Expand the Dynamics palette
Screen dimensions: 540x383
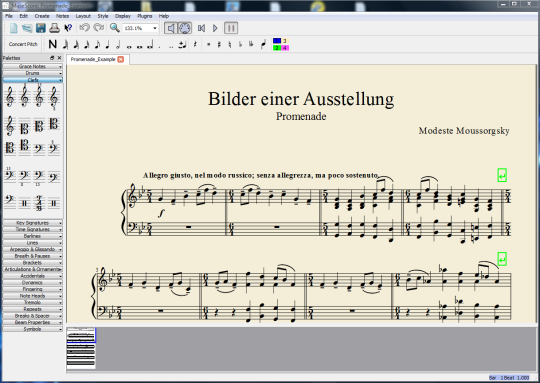[x=33, y=282]
